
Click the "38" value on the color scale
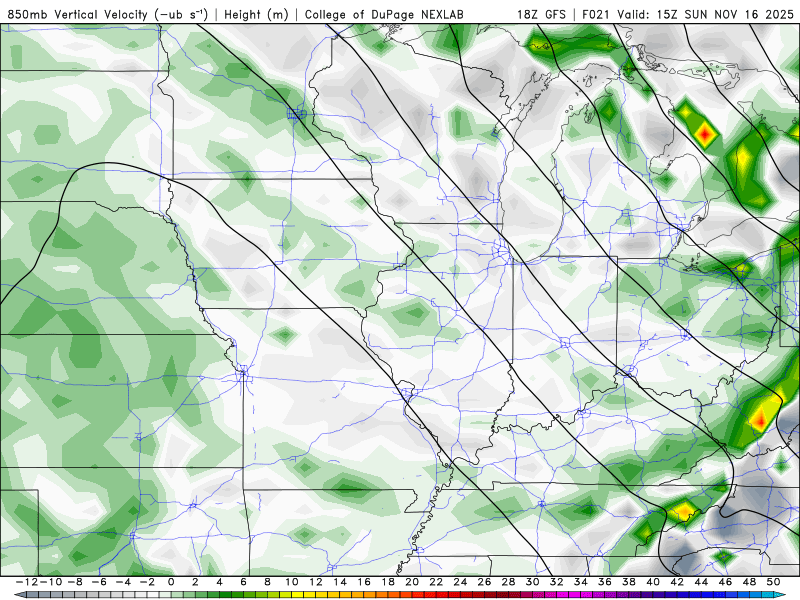tap(629, 582)
